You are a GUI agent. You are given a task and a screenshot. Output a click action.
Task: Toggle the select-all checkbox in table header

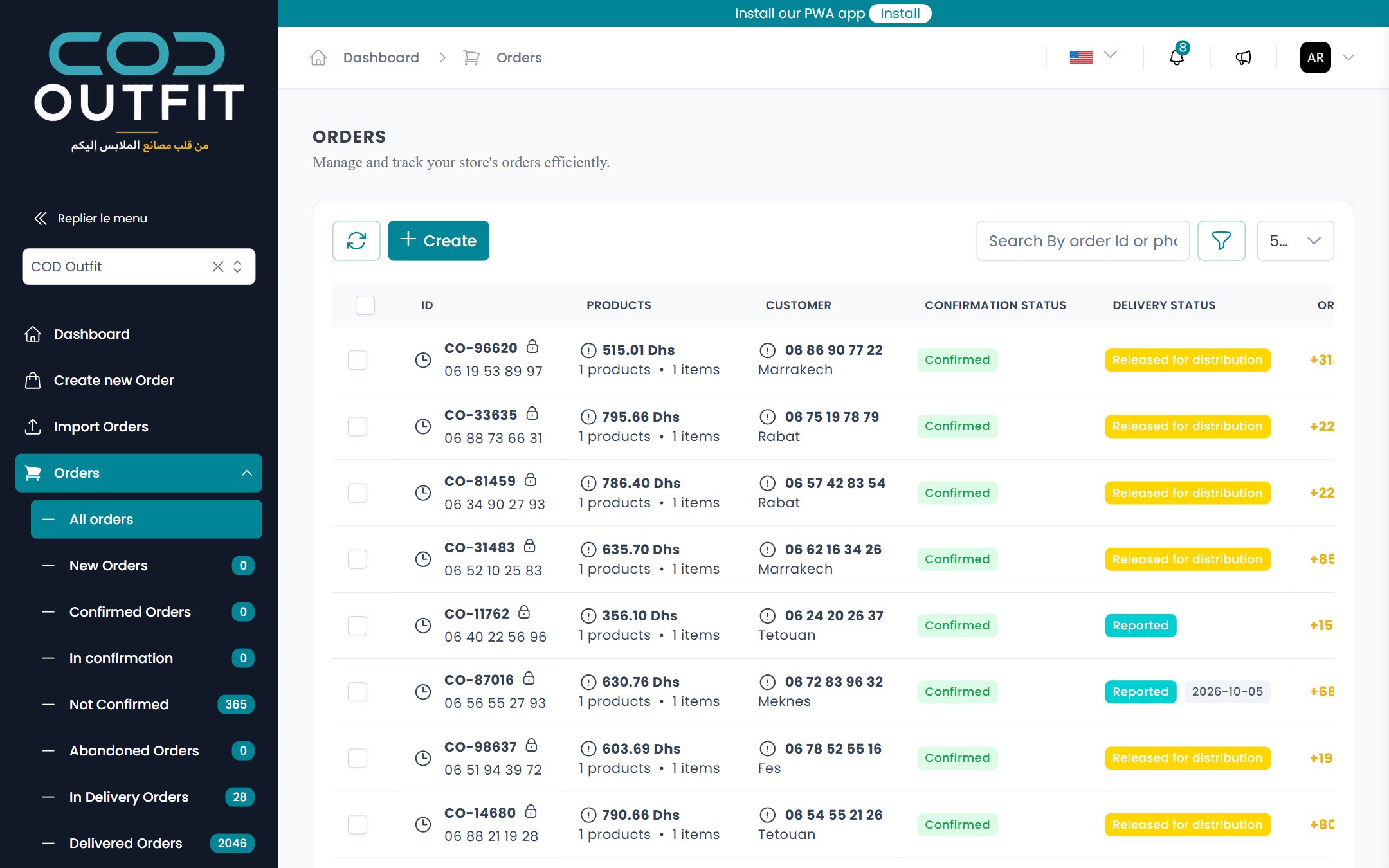click(365, 305)
